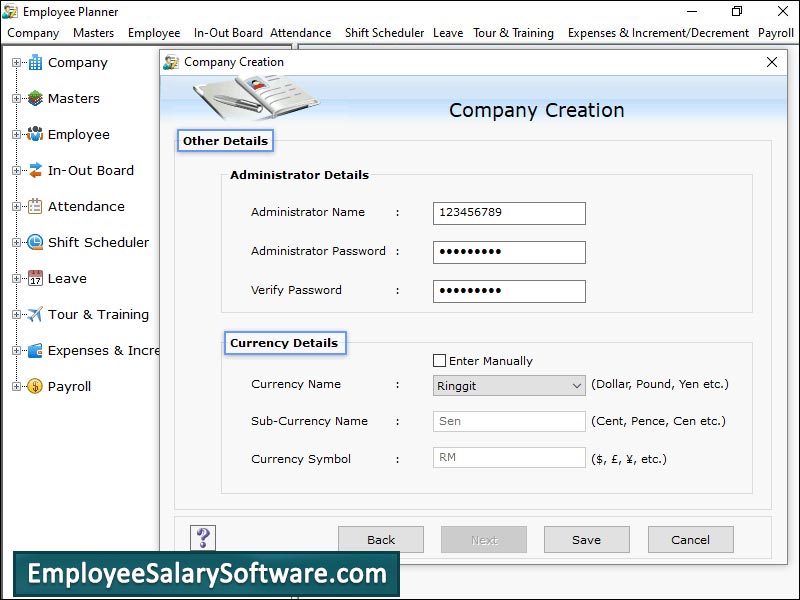Image resolution: width=800 pixels, height=600 pixels.
Task: Click the Attendance checklist icon
Action: point(35,207)
